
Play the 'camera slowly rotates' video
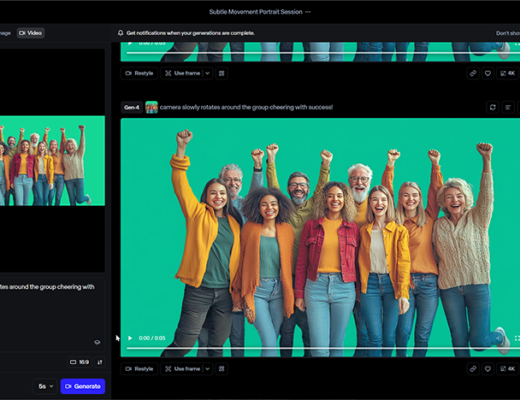pos(130,338)
